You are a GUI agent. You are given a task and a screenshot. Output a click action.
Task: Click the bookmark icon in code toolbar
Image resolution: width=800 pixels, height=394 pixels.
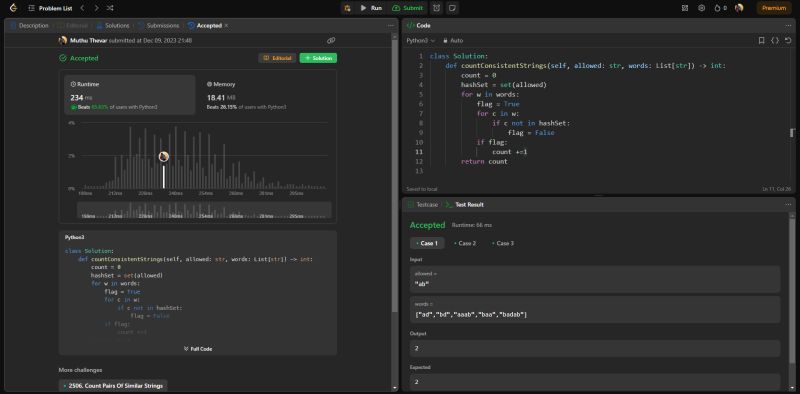(761, 40)
